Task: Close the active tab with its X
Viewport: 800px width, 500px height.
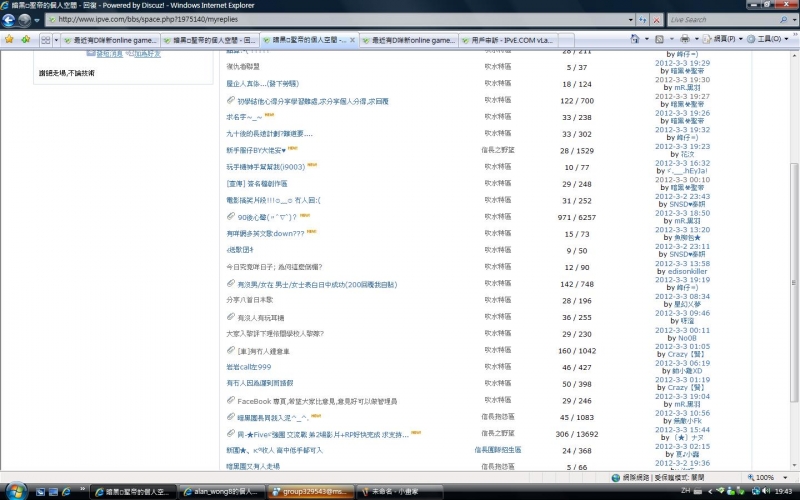Action: [352, 40]
